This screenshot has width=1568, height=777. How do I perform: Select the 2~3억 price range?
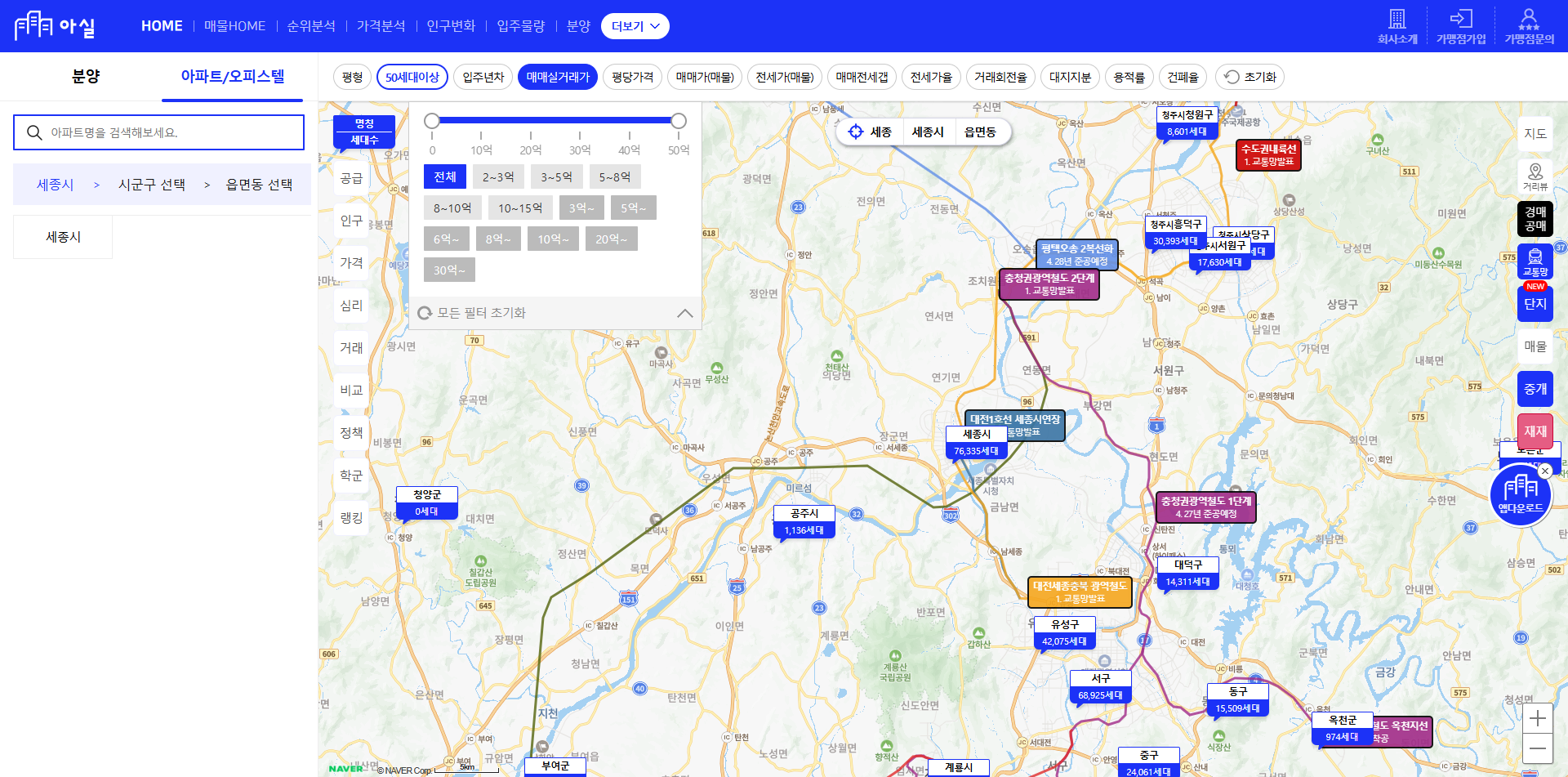click(498, 176)
